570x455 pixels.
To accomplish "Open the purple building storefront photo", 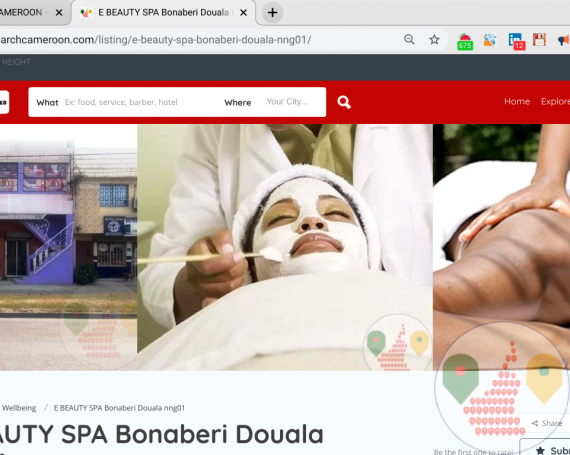I will (68, 247).
